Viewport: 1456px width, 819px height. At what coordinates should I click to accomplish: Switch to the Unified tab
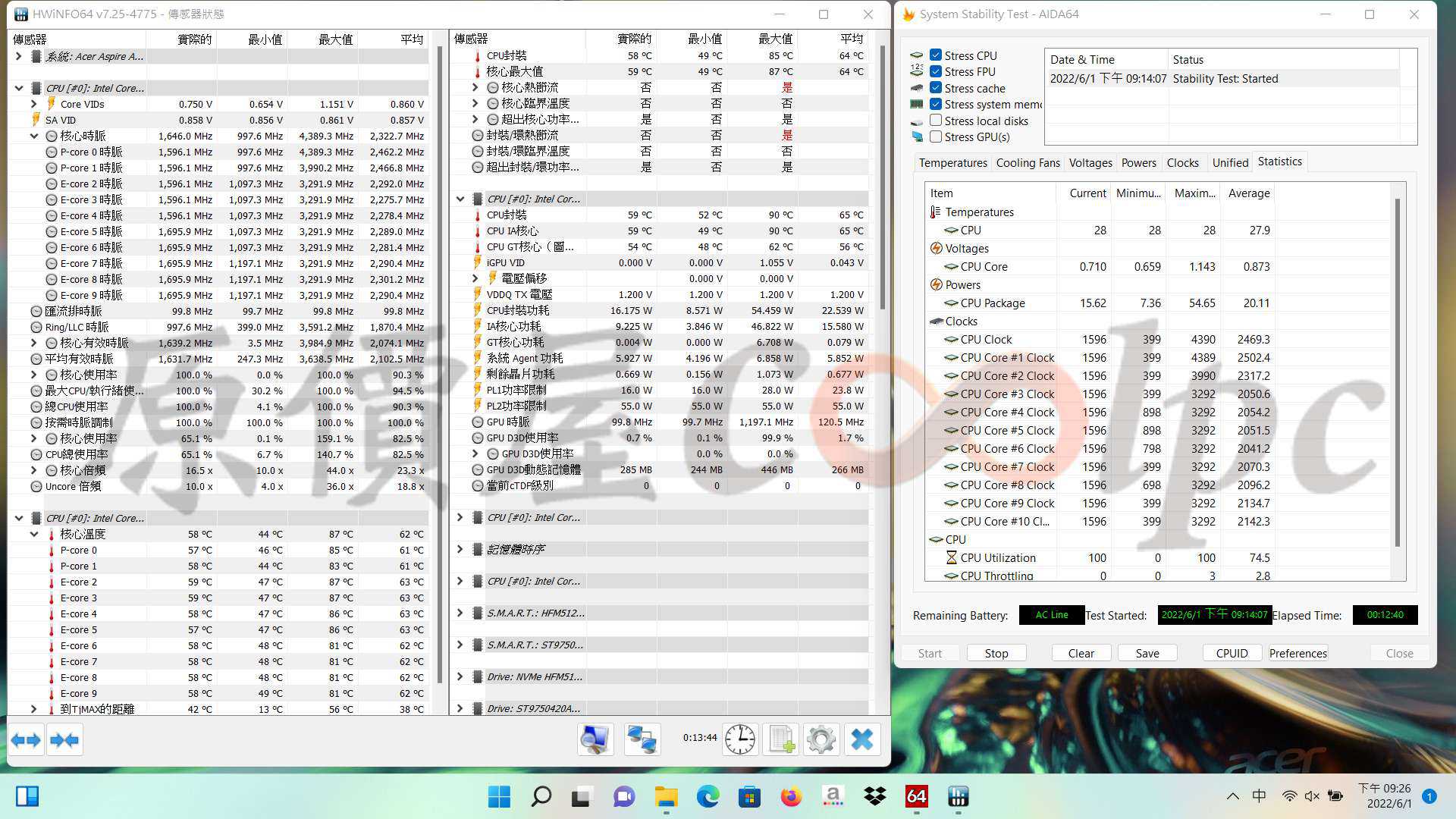click(x=1229, y=162)
